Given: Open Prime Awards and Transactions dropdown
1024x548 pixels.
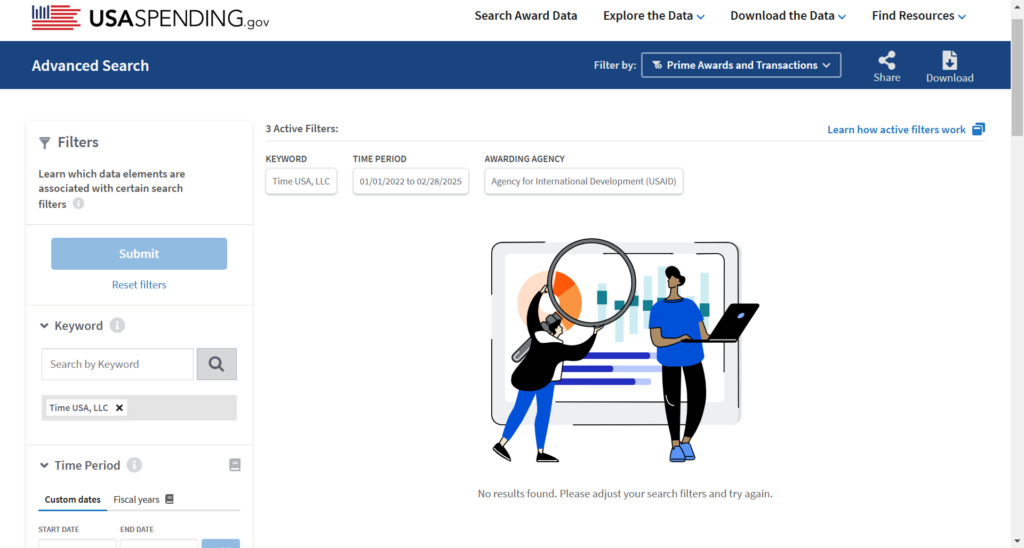Looking at the screenshot, I should click(x=741, y=65).
